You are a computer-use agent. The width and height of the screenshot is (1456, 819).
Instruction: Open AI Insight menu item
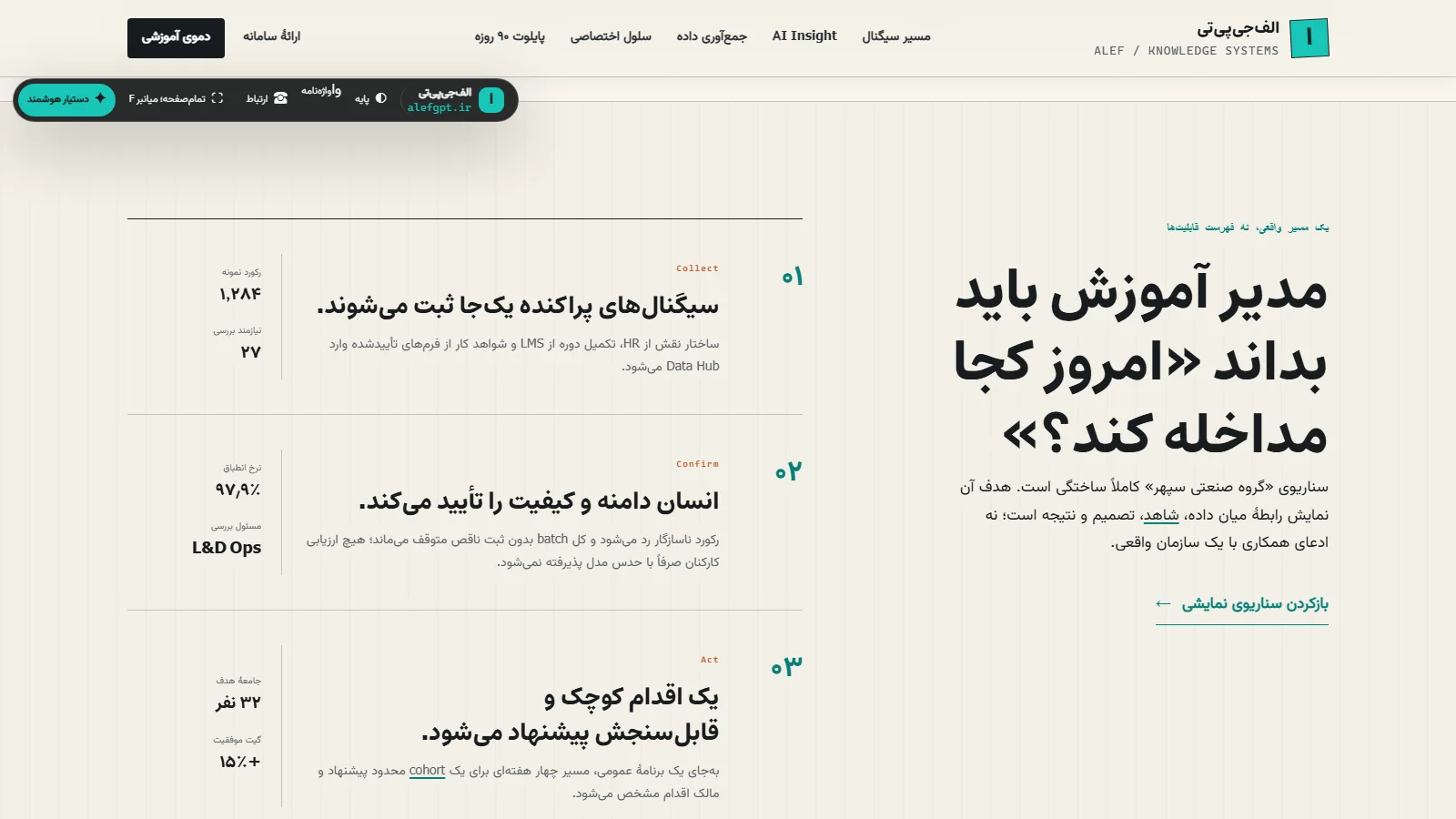(804, 36)
